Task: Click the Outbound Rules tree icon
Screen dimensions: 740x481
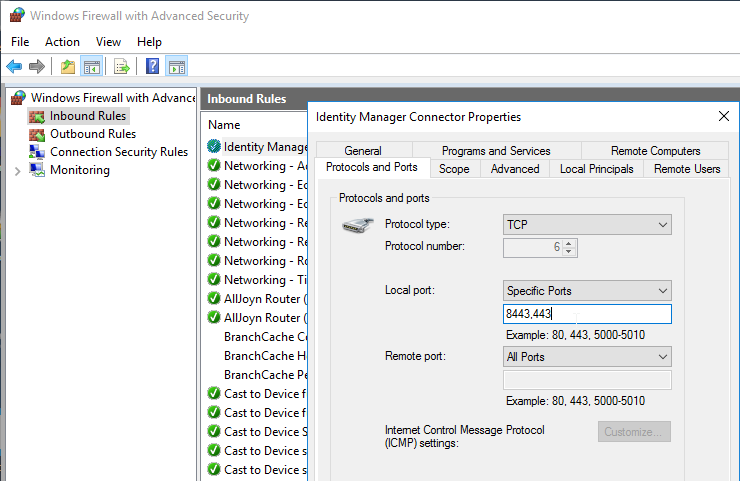Action: 37,135
